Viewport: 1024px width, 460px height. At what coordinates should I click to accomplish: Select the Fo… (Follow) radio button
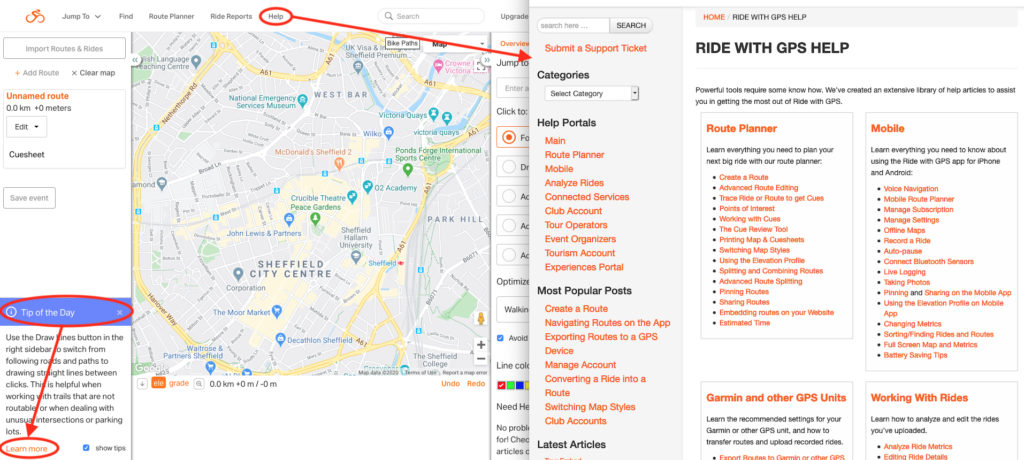pos(509,138)
